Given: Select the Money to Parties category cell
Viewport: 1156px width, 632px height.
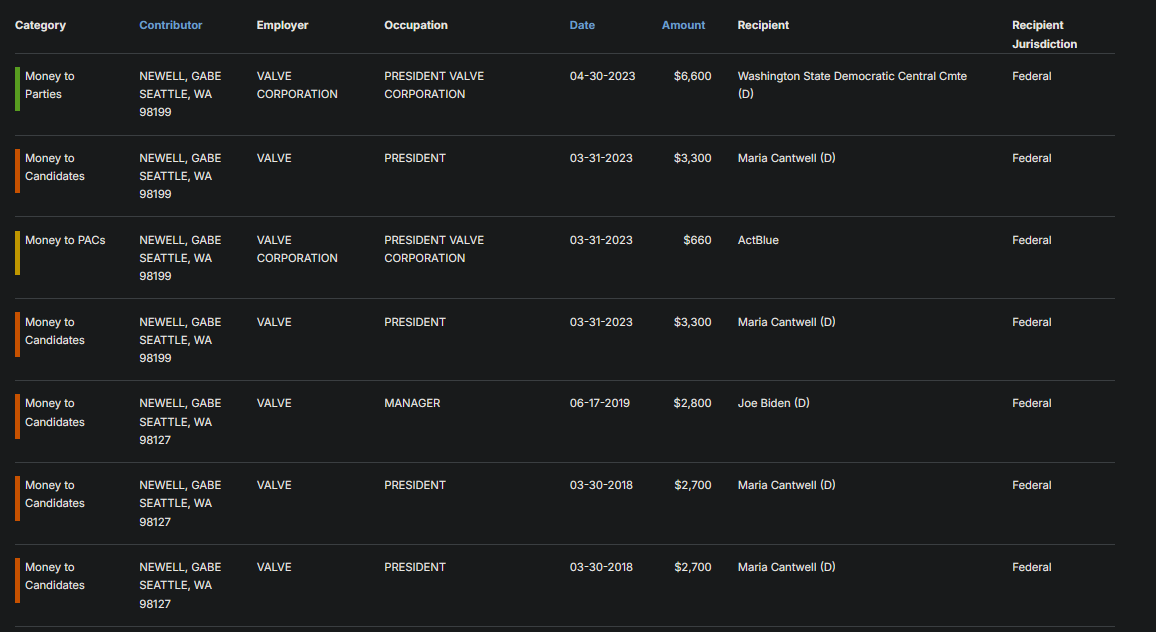Looking at the screenshot, I should [x=49, y=85].
